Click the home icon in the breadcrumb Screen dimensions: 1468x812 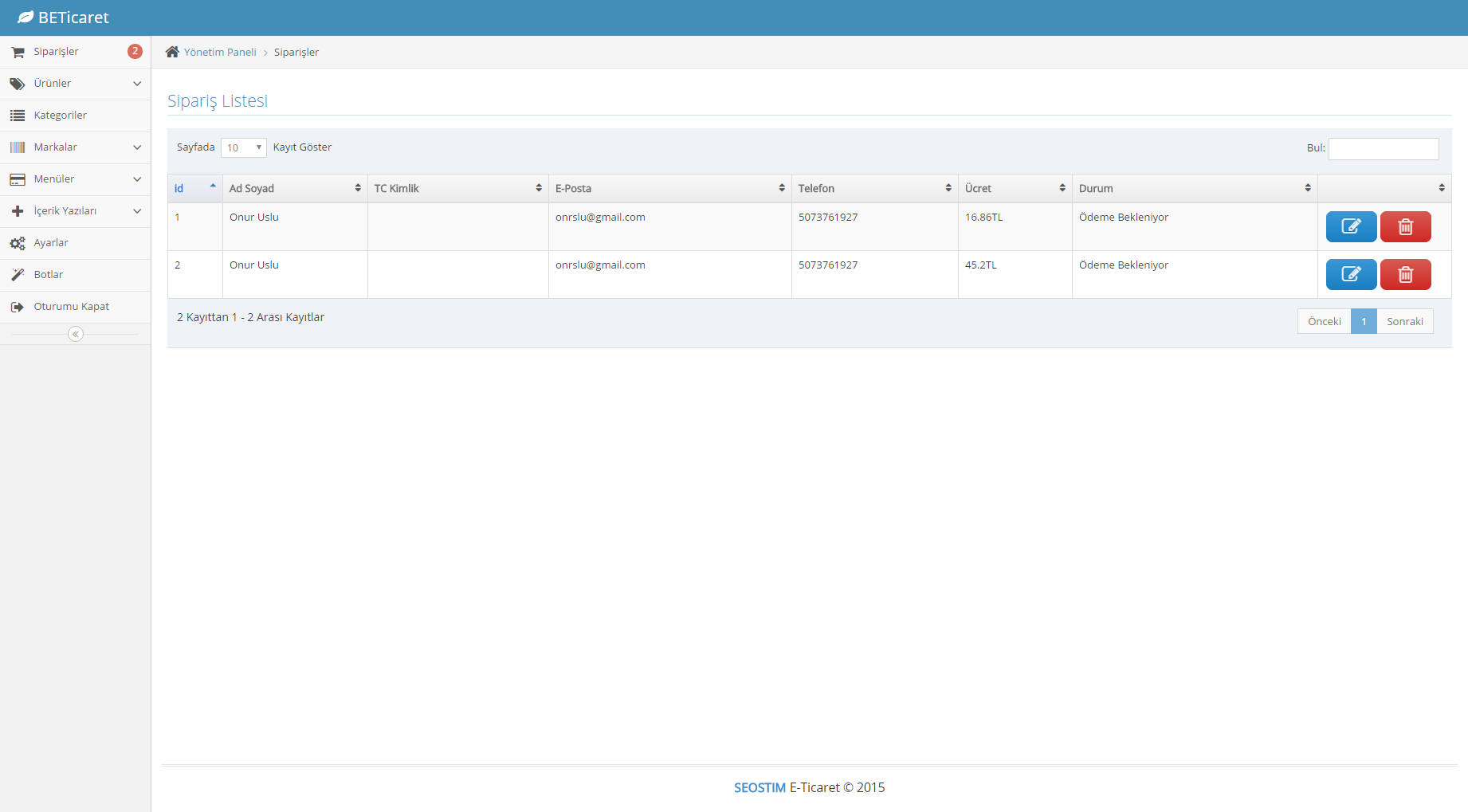[172, 52]
